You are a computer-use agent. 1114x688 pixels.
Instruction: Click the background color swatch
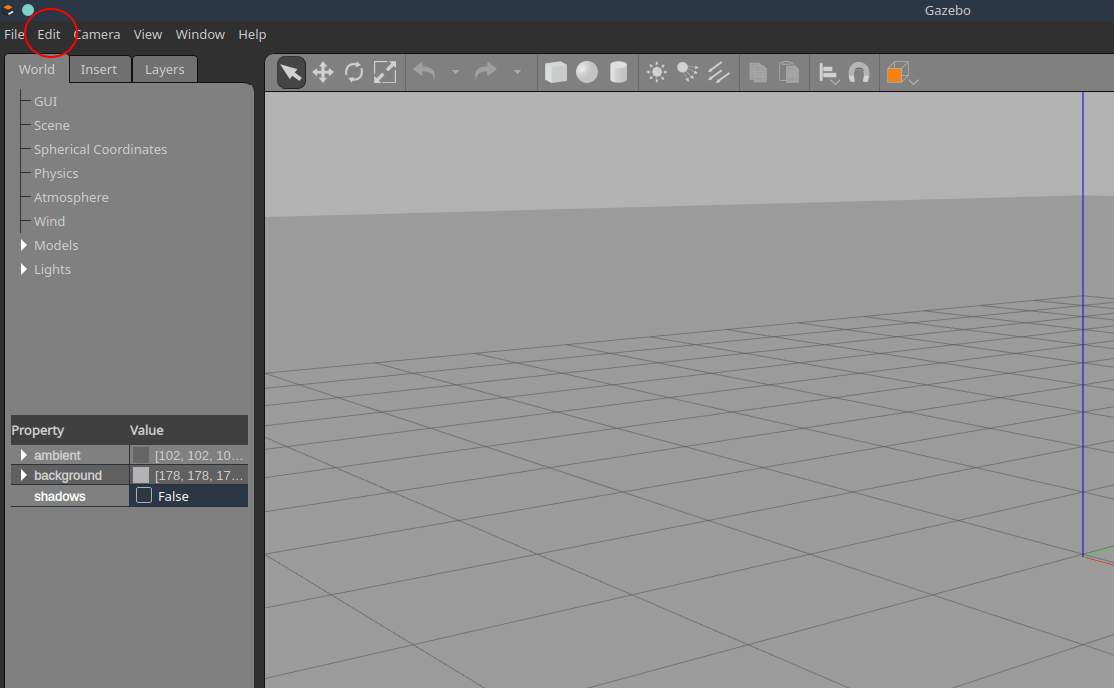[141, 475]
